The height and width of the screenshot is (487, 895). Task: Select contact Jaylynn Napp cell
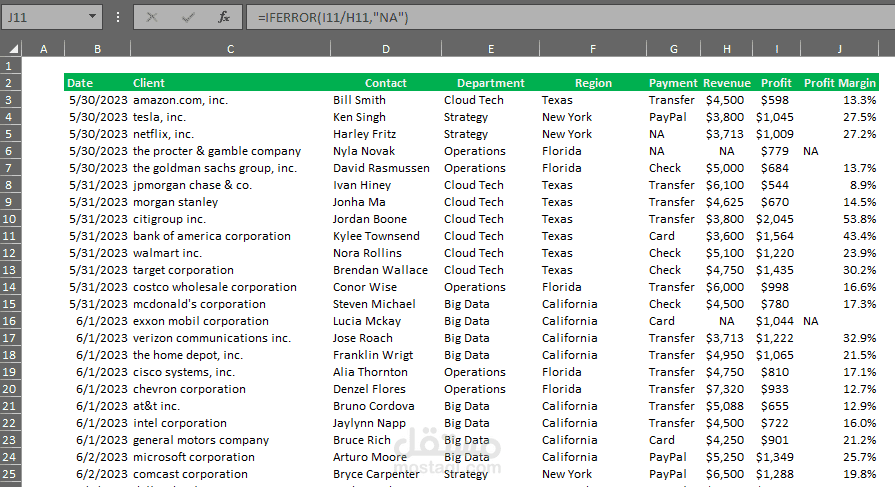coord(386,423)
